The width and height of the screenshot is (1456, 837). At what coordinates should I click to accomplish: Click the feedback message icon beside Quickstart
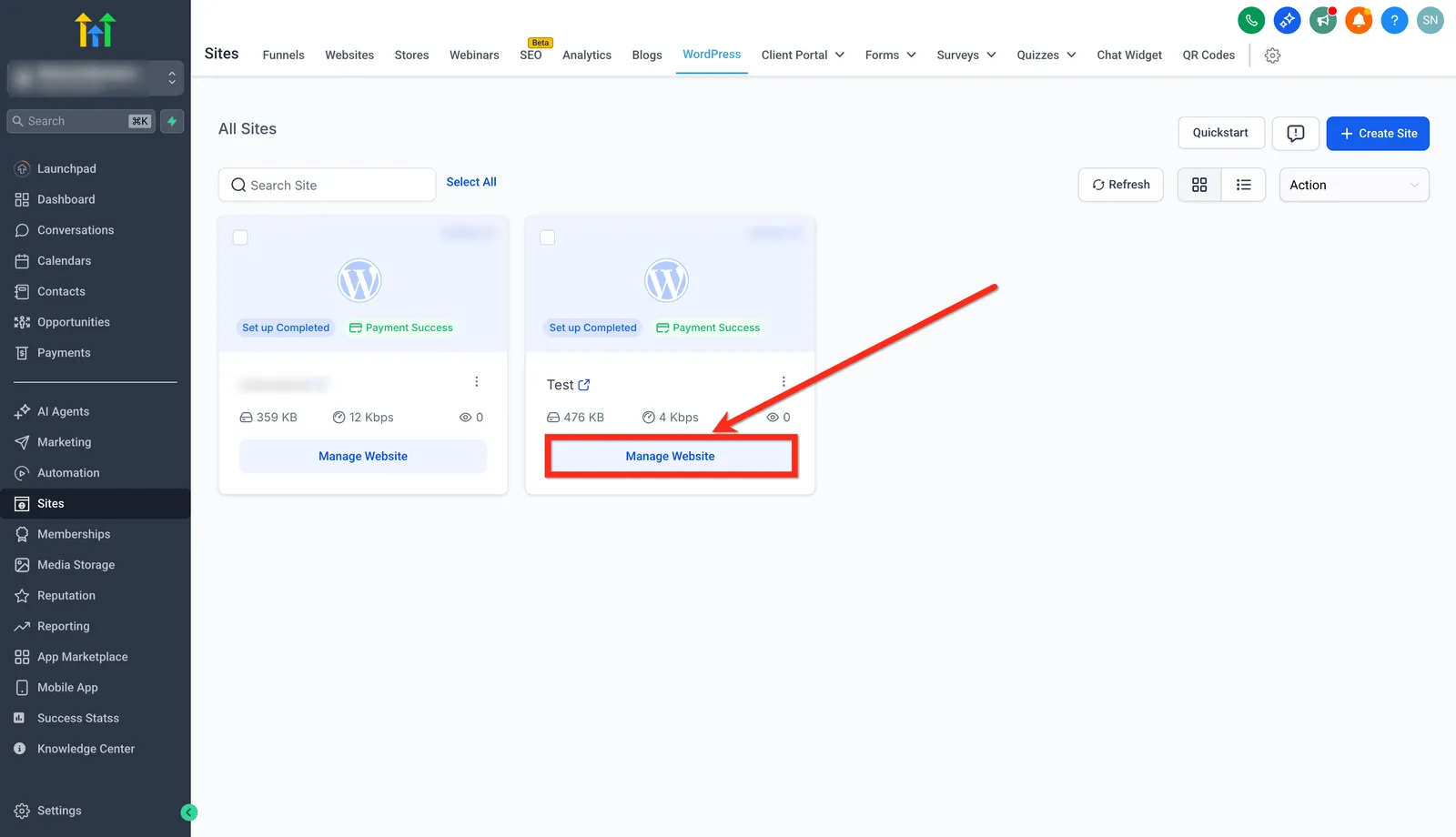[x=1296, y=134]
